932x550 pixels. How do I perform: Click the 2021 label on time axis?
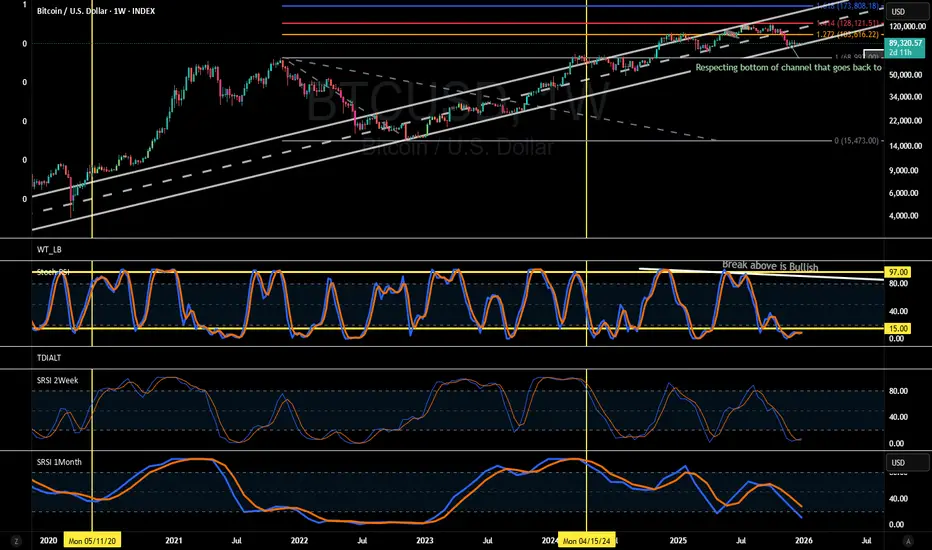point(174,541)
